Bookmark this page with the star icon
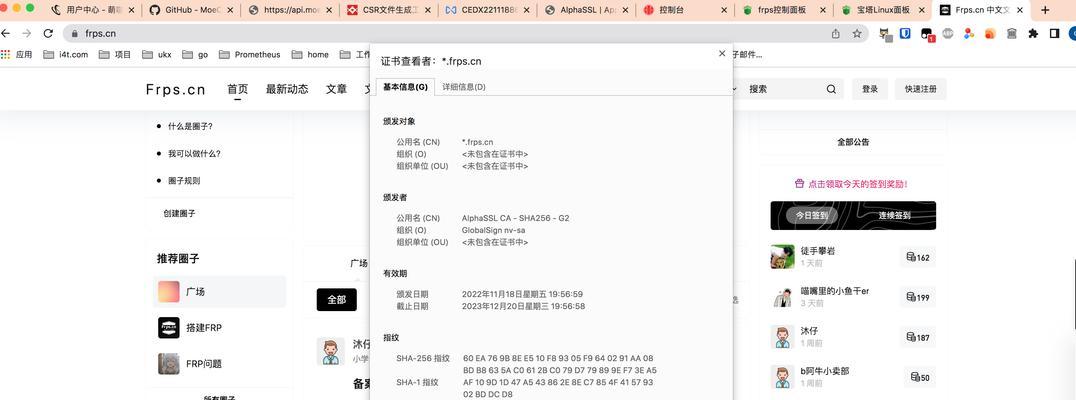1076x400 pixels. (857, 33)
